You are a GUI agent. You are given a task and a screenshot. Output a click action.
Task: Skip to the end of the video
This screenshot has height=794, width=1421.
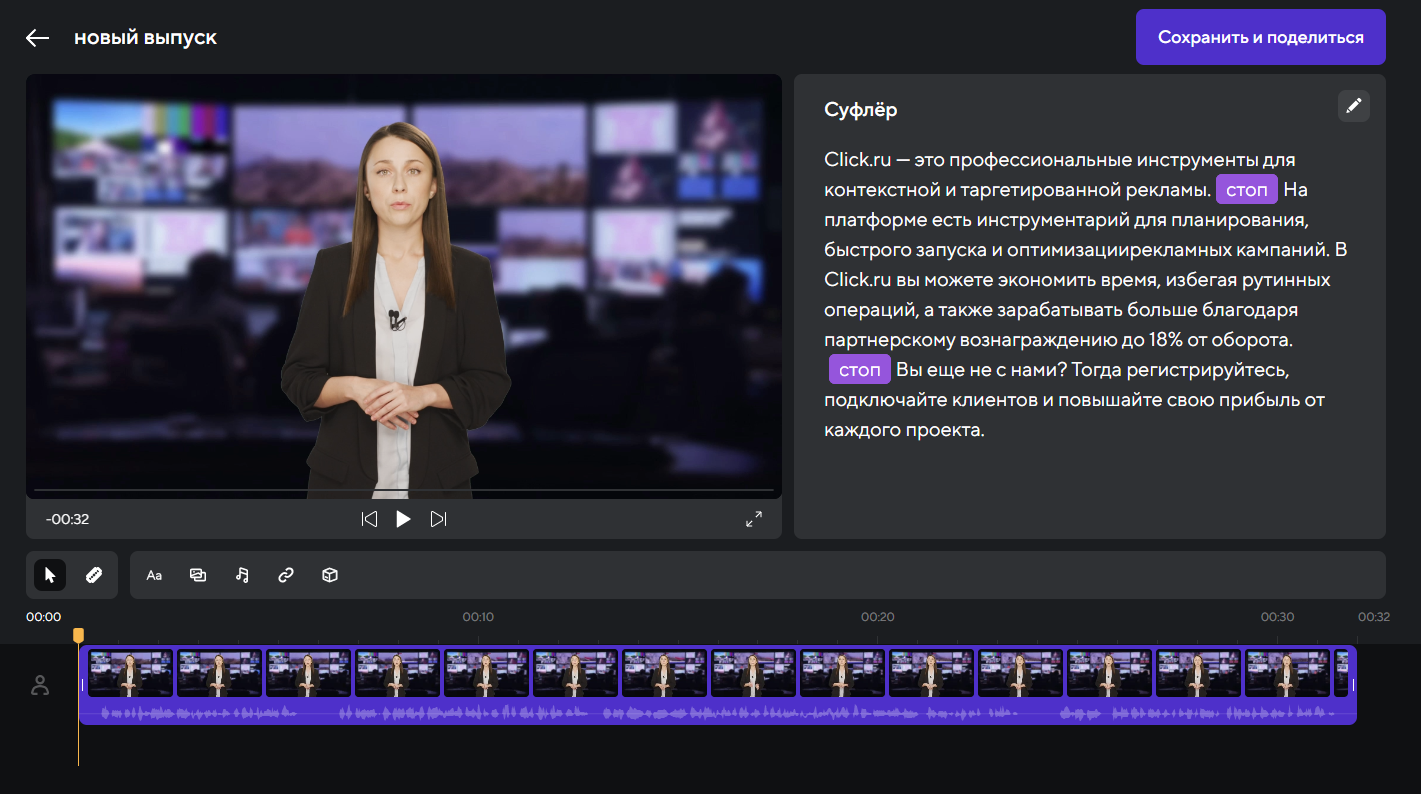[438, 519]
